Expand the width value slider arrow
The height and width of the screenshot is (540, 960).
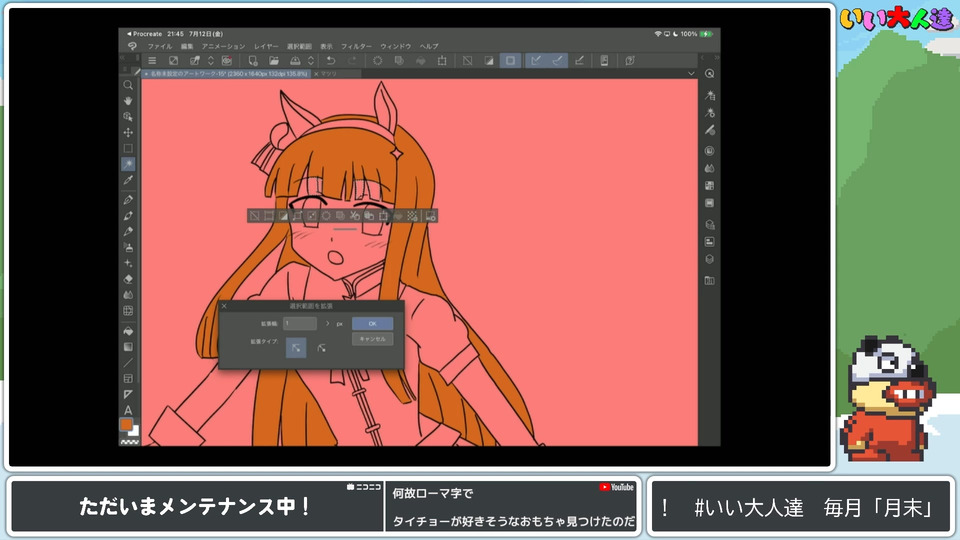point(327,323)
